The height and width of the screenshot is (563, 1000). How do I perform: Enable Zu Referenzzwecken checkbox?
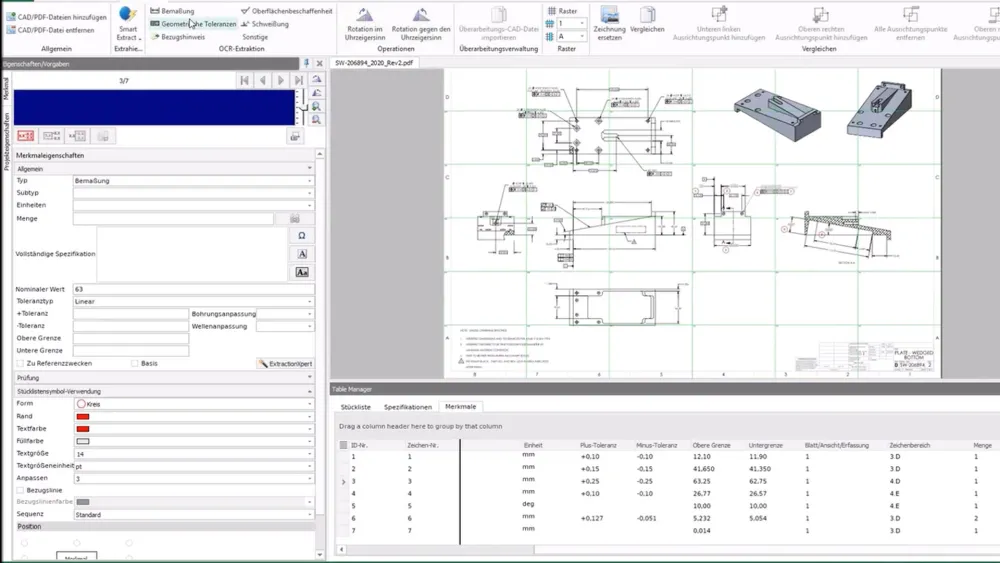point(20,363)
